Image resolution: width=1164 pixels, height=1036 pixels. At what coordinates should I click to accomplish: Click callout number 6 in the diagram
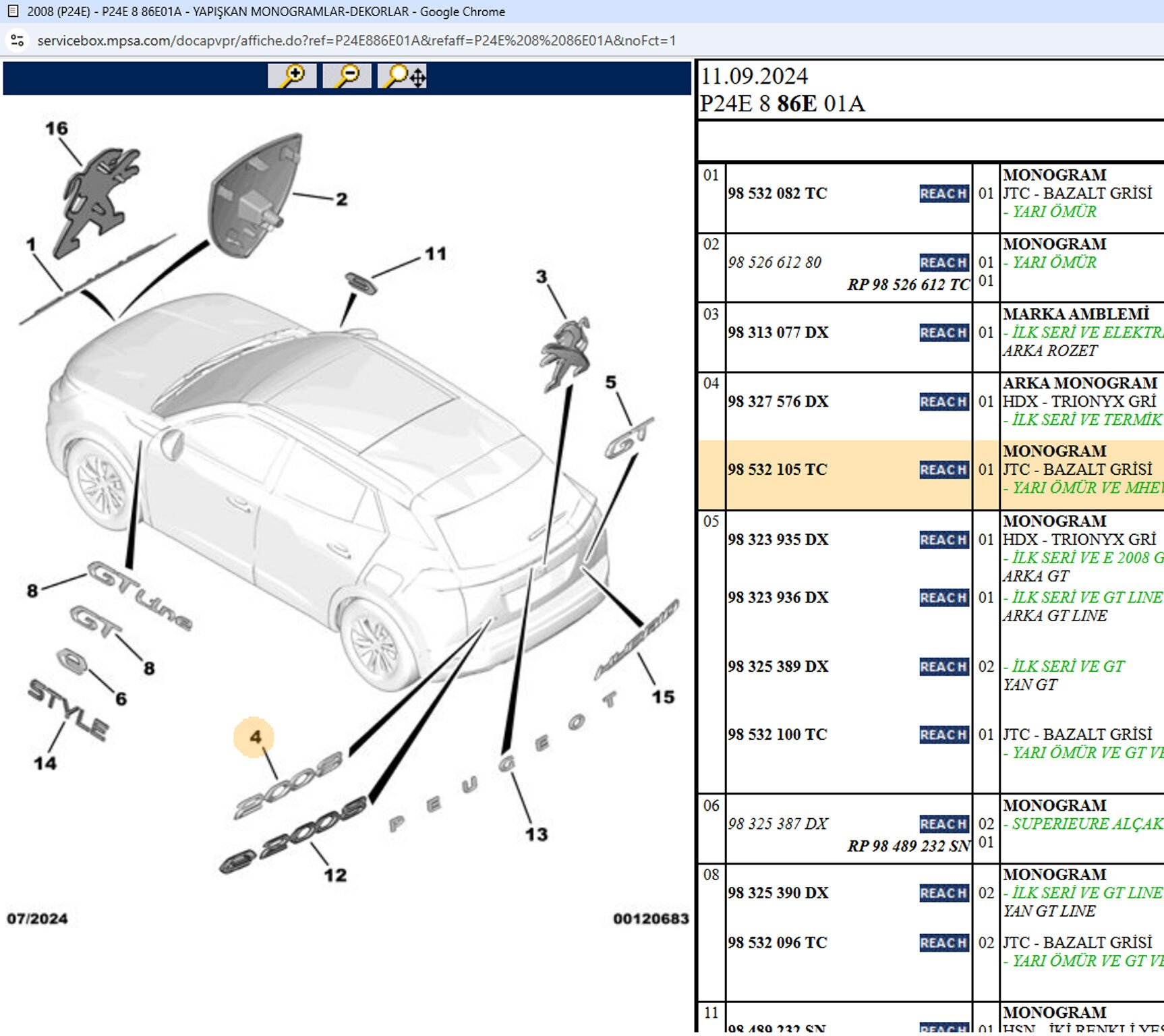tap(121, 699)
